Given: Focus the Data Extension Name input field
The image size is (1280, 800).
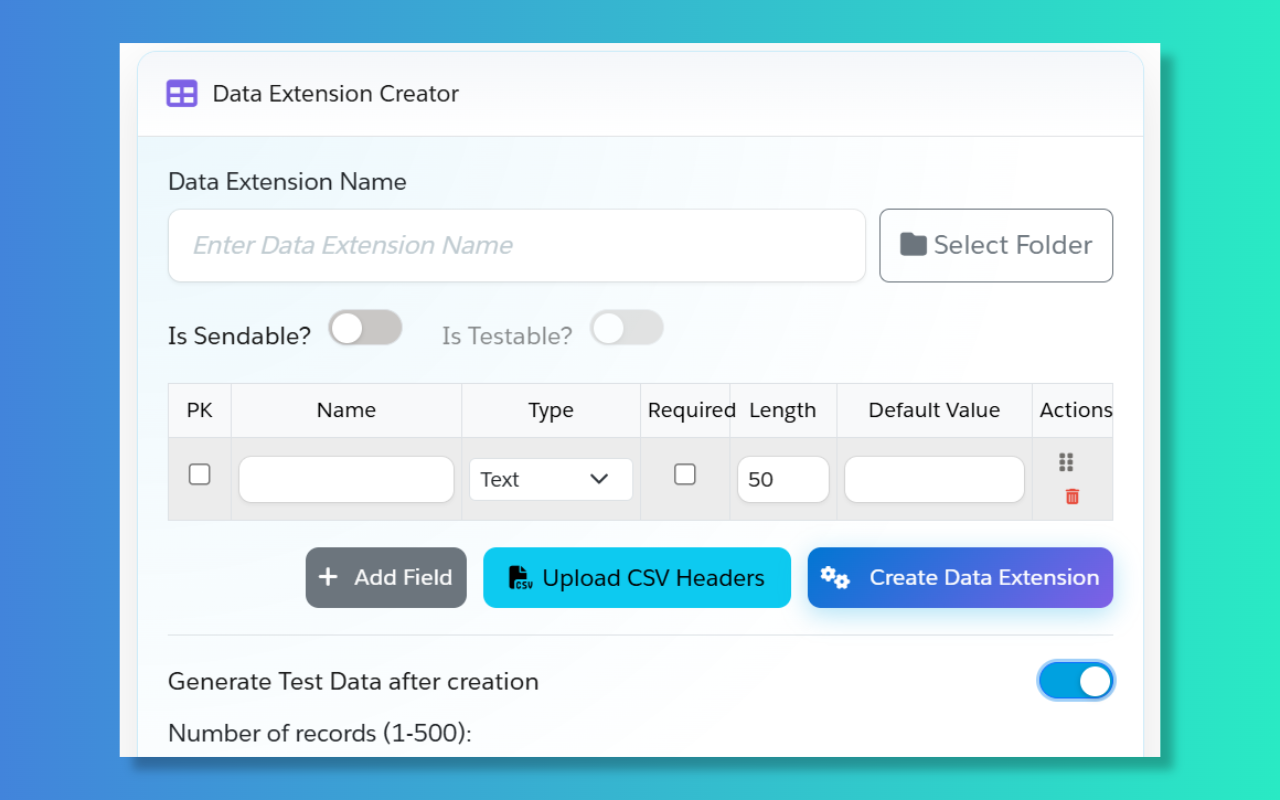Looking at the screenshot, I should pyautogui.click(x=517, y=245).
